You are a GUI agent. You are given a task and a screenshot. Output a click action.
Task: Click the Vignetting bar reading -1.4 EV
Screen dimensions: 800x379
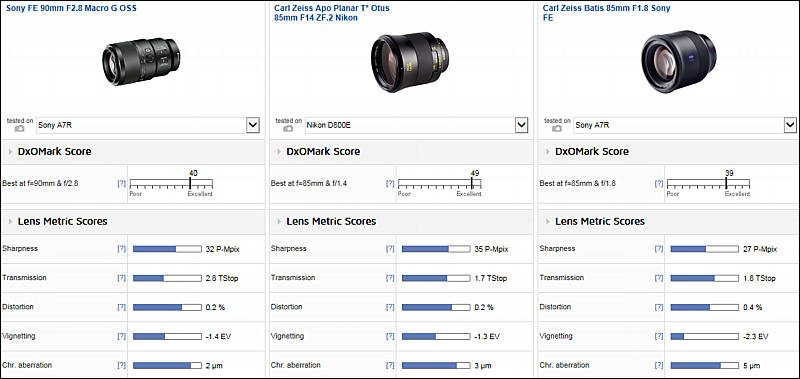pyautogui.click(x=167, y=336)
